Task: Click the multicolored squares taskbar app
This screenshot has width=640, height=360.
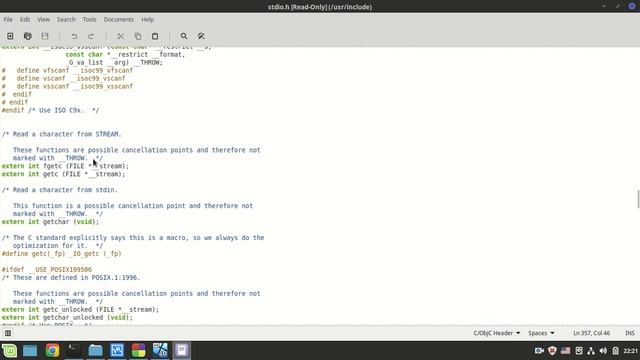Action: (138, 351)
